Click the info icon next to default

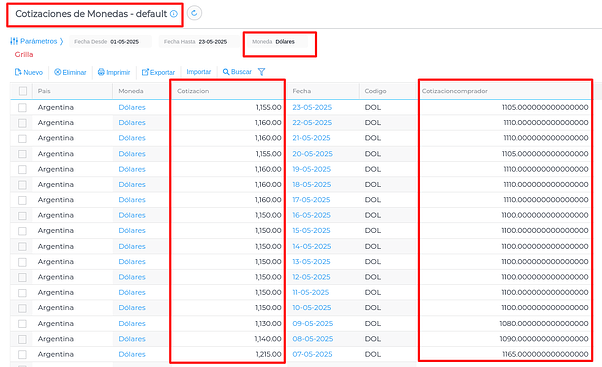point(174,14)
